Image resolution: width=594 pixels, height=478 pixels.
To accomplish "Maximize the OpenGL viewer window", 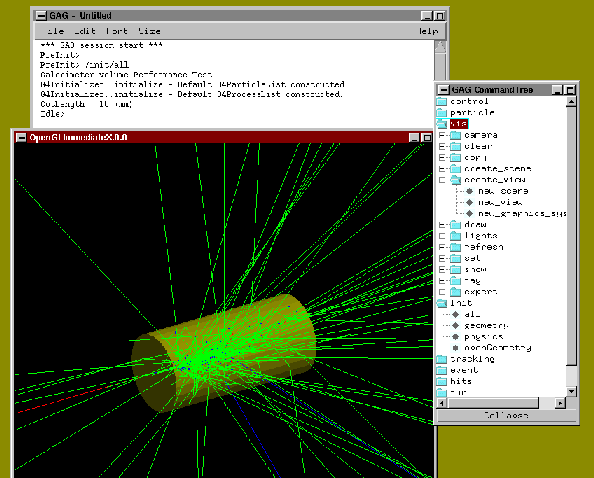I will (x=427, y=137).
